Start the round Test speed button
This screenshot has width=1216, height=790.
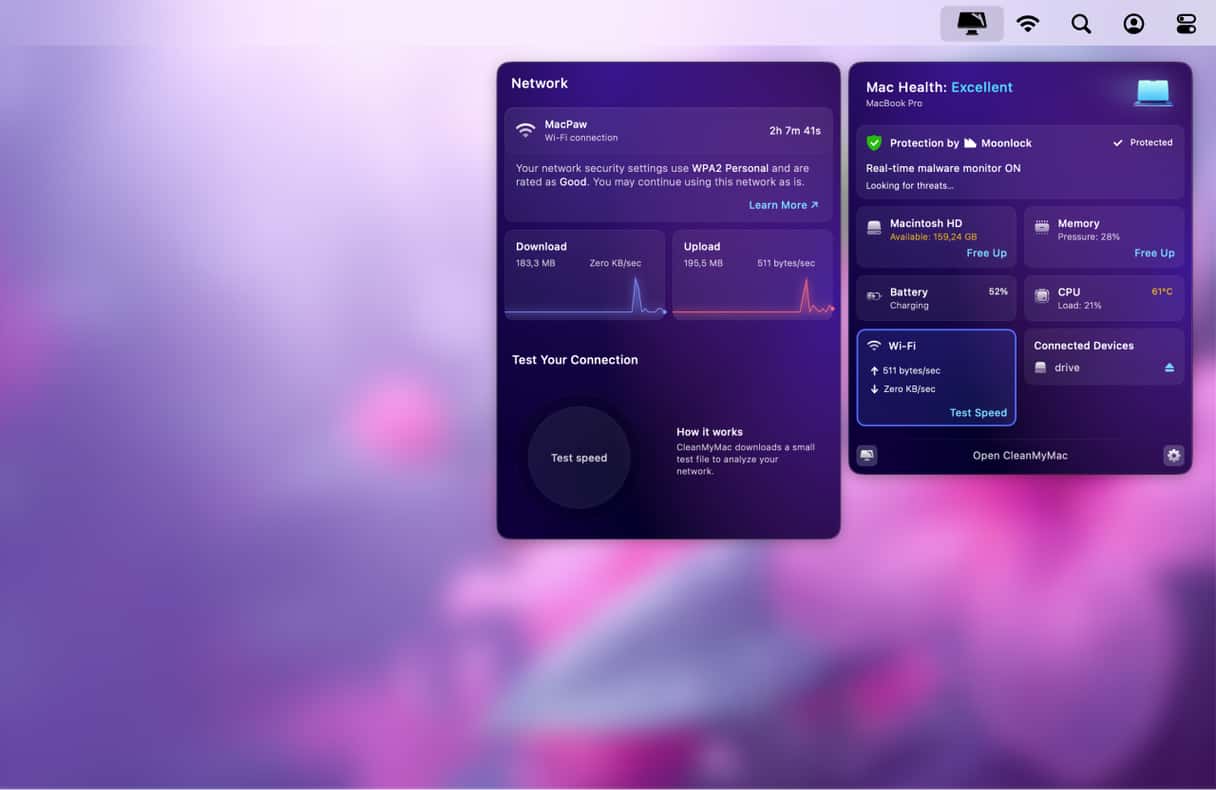click(x=579, y=458)
